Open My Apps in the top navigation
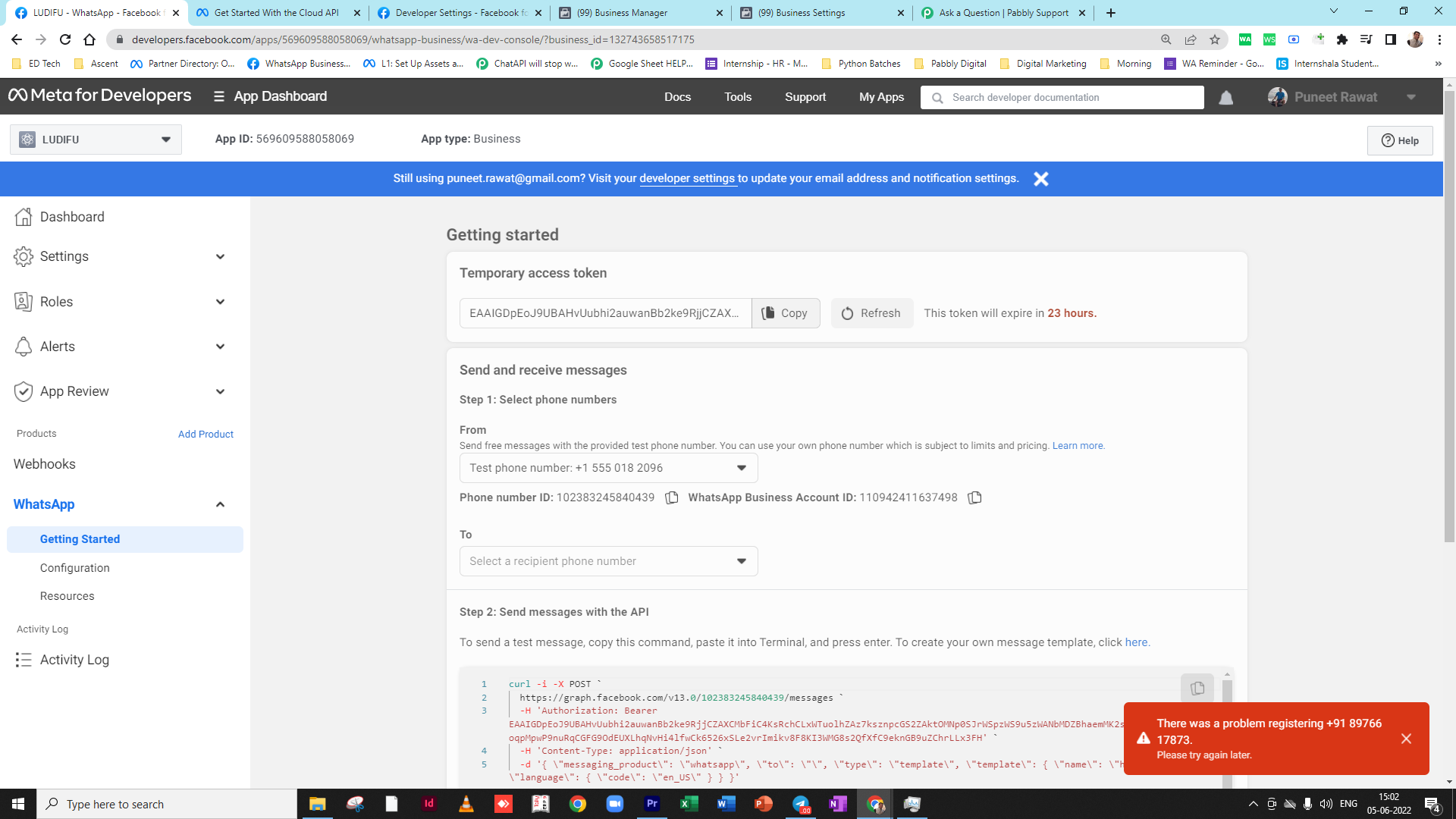This screenshot has width=1456, height=819. click(881, 97)
